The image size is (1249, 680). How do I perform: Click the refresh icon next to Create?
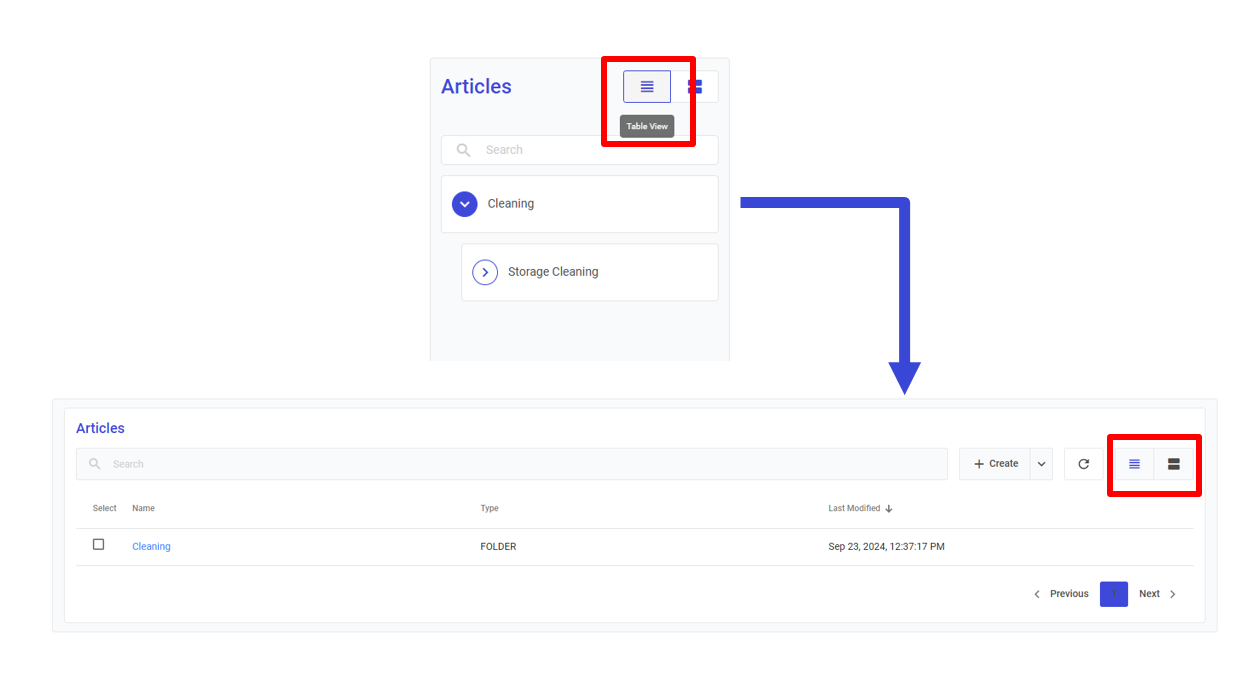pyautogui.click(x=1083, y=464)
